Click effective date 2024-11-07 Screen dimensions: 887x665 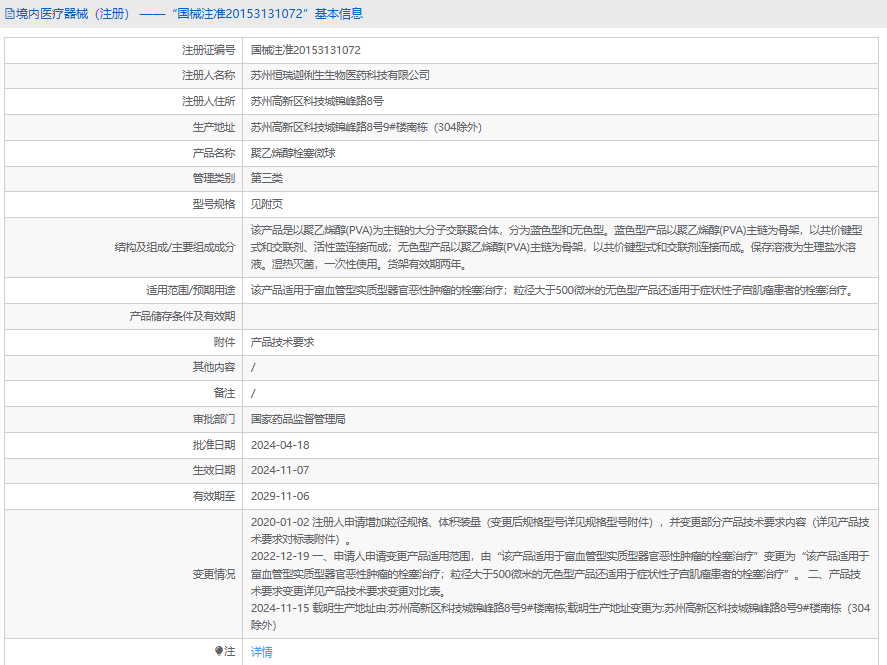tap(280, 470)
